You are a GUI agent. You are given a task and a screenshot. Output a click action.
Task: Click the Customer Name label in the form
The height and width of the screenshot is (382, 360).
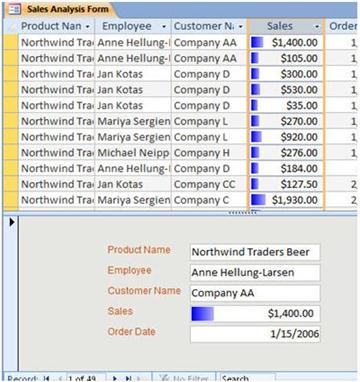point(144,291)
